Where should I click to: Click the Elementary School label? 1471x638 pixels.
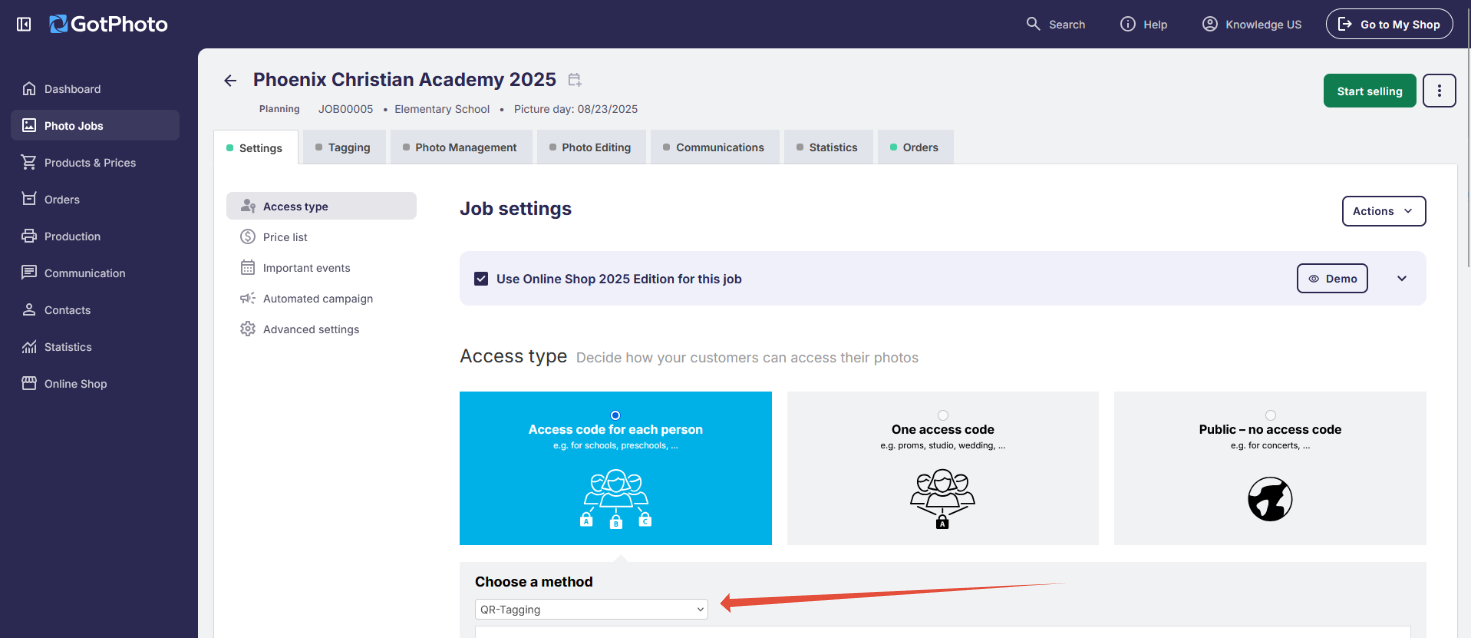(x=442, y=109)
